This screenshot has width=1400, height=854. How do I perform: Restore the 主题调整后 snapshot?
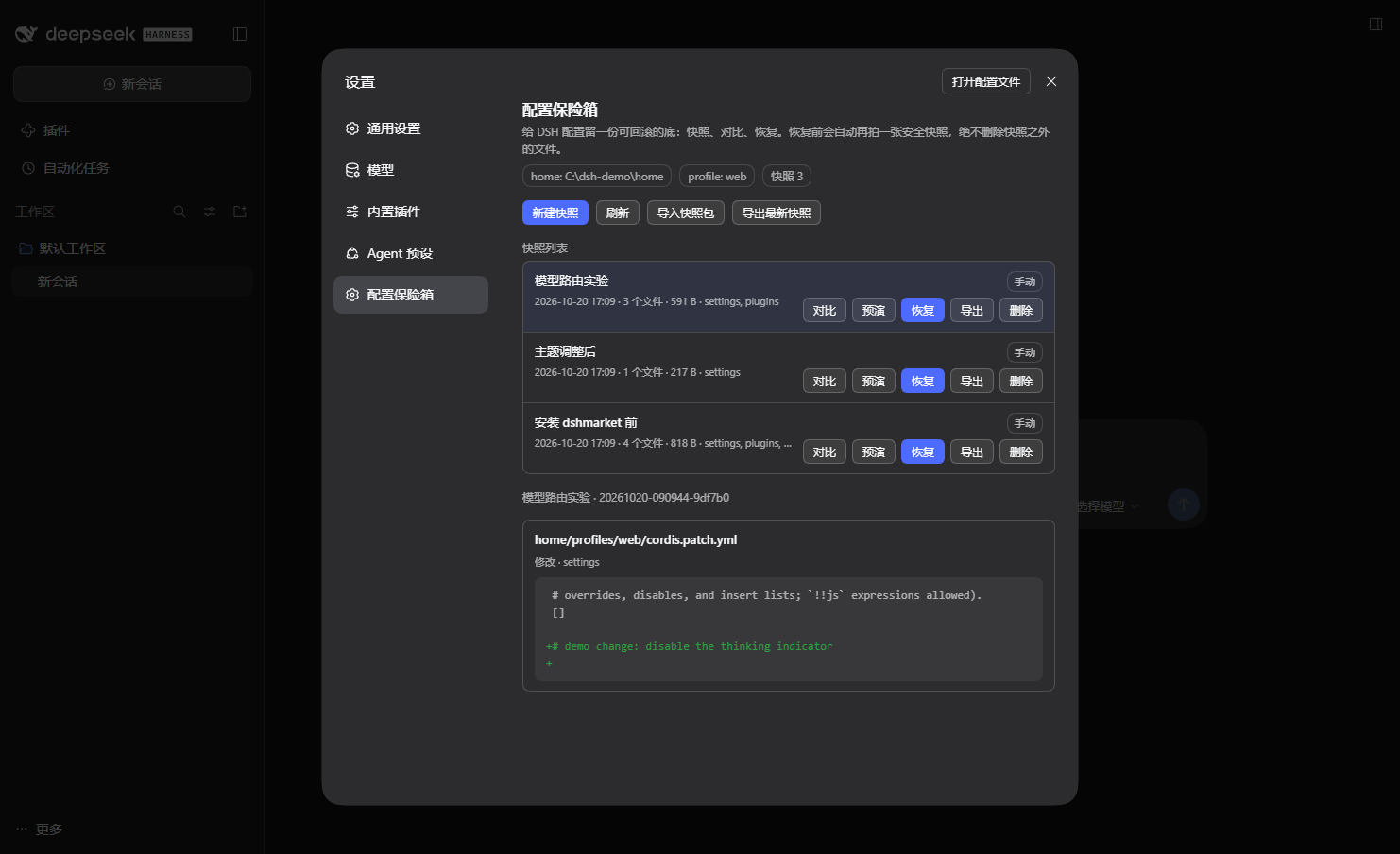click(923, 381)
